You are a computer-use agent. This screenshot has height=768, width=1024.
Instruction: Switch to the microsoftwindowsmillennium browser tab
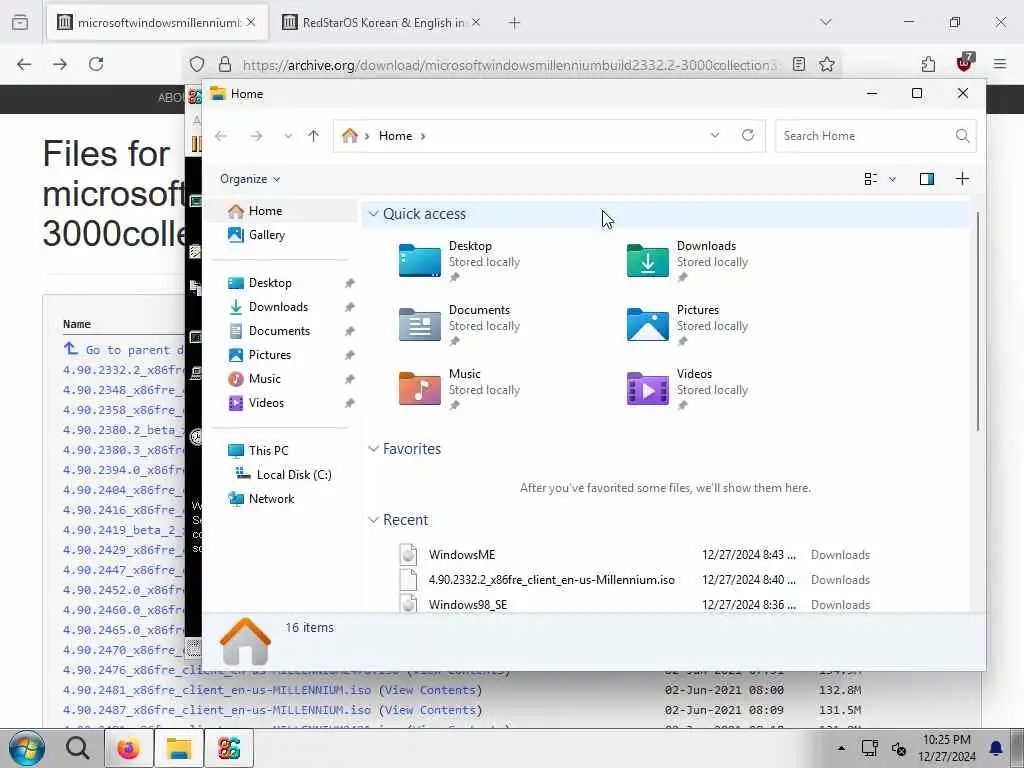[157, 23]
